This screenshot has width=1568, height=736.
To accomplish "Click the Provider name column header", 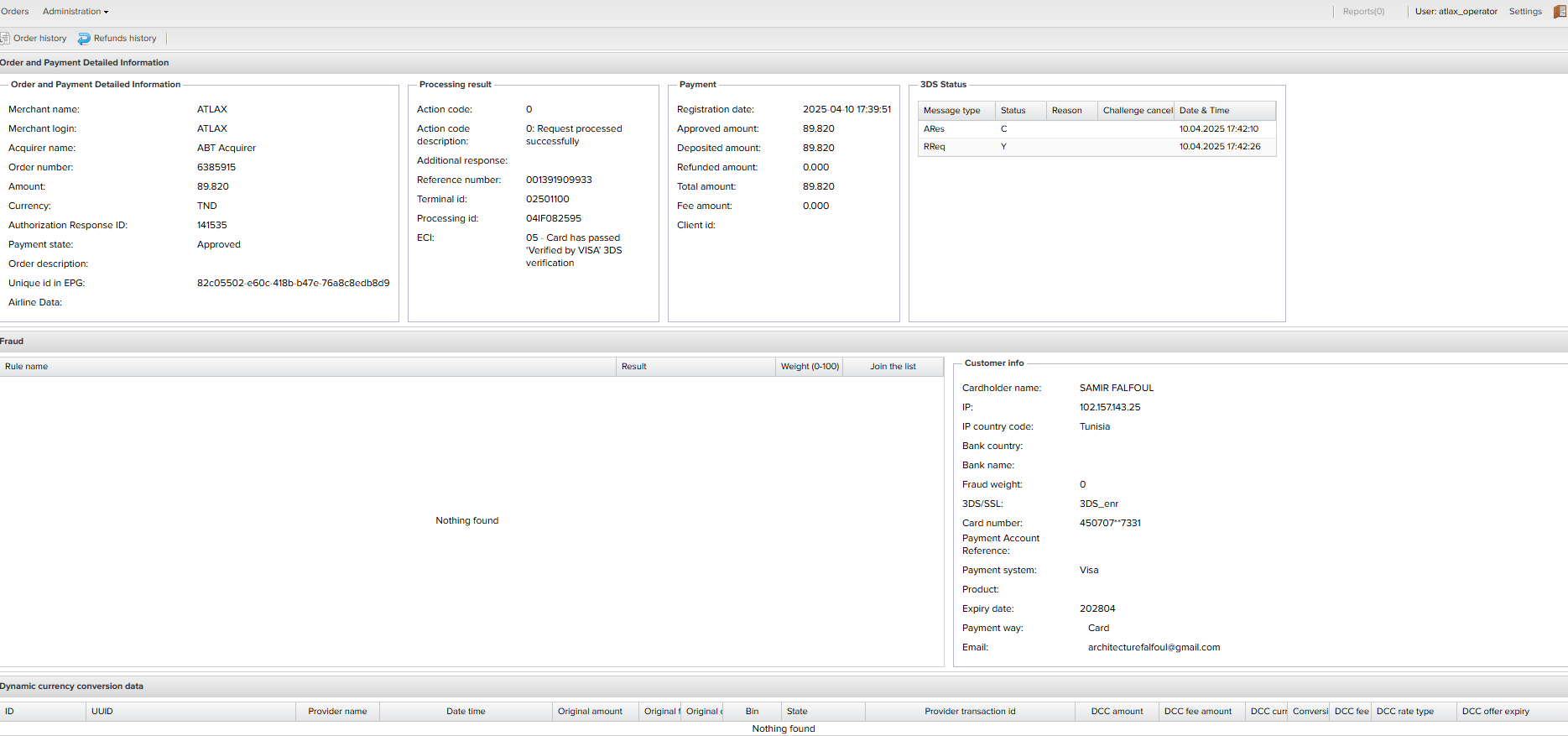I will 337,712.
